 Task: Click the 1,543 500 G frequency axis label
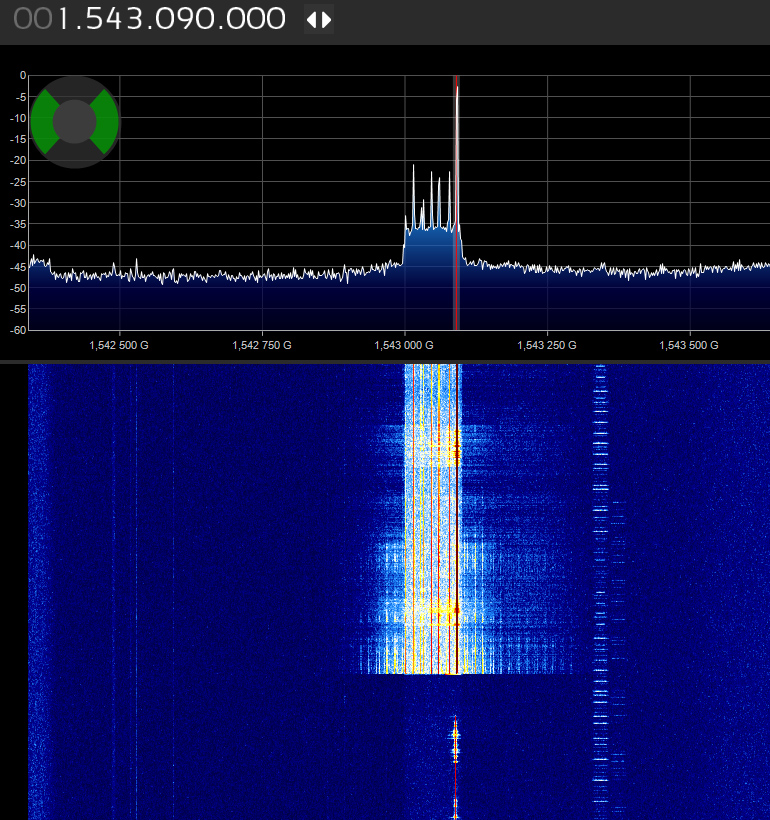click(x=689, y=345)
